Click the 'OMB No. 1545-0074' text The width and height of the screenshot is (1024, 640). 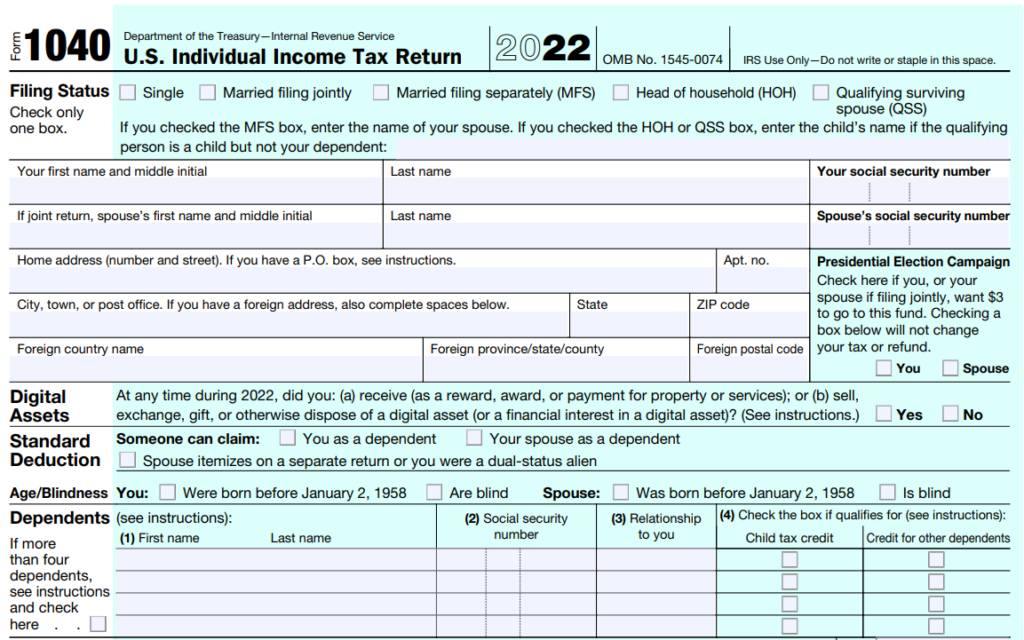[662, 59]
